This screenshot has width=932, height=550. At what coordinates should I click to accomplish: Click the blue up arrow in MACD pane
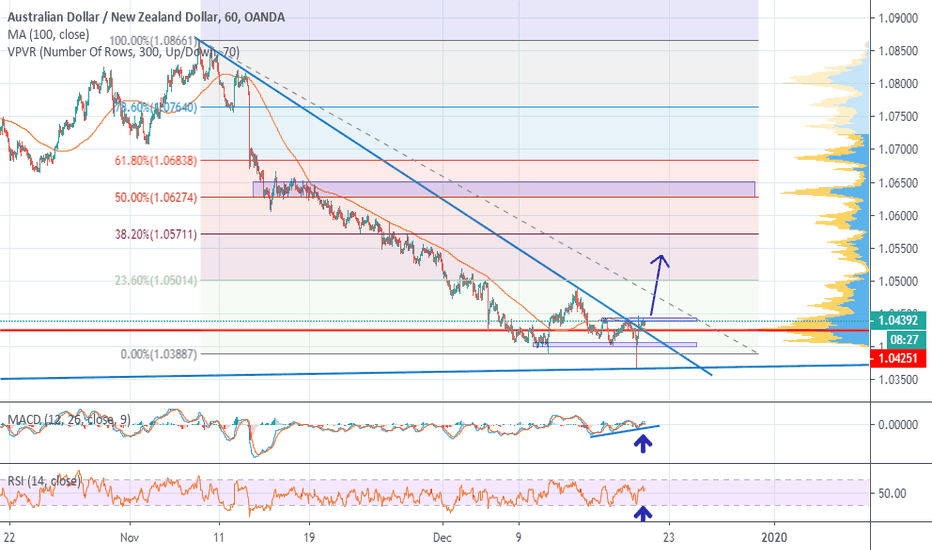[x=645, y=442]
